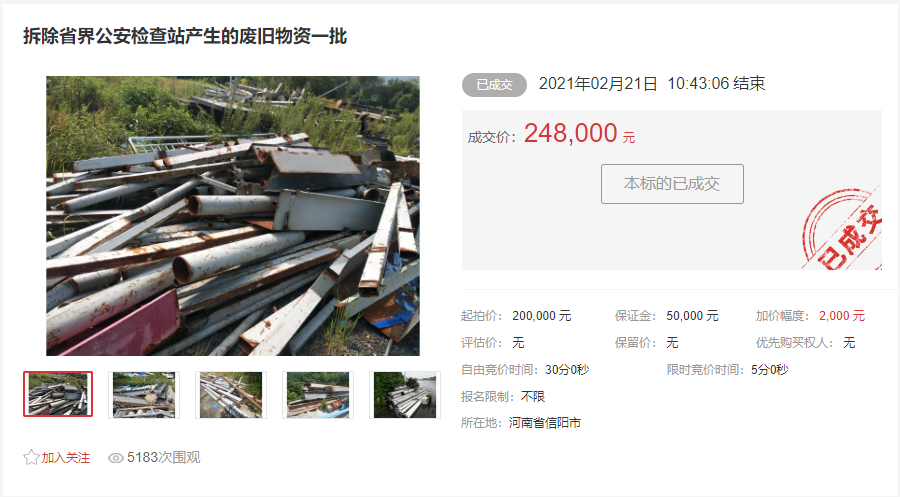
Task: Click the 河南省信阳市 location text
Action: point(545,423)
